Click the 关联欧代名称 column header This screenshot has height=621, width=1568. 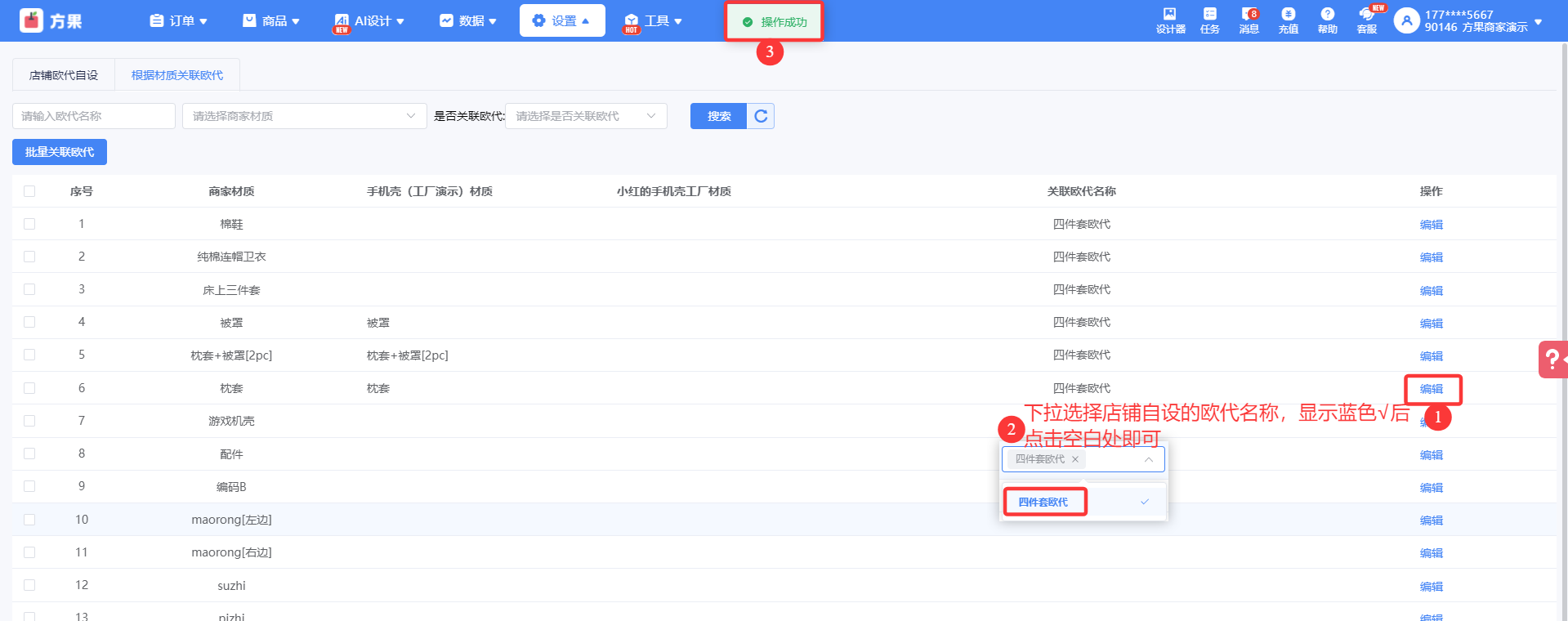point(1082,191)
